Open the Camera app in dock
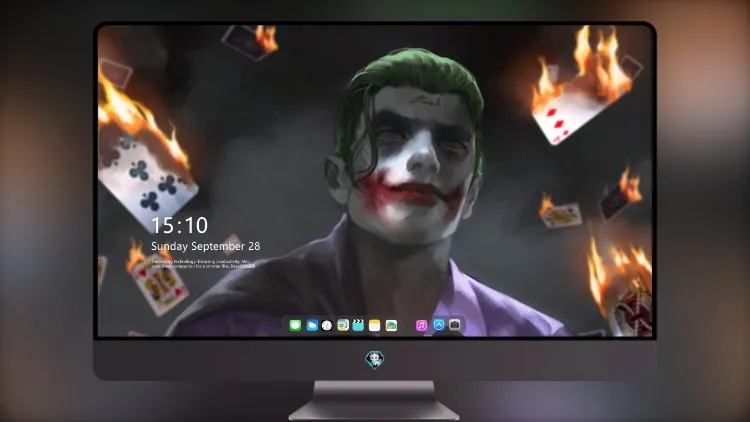 click(x=455, y=325)
